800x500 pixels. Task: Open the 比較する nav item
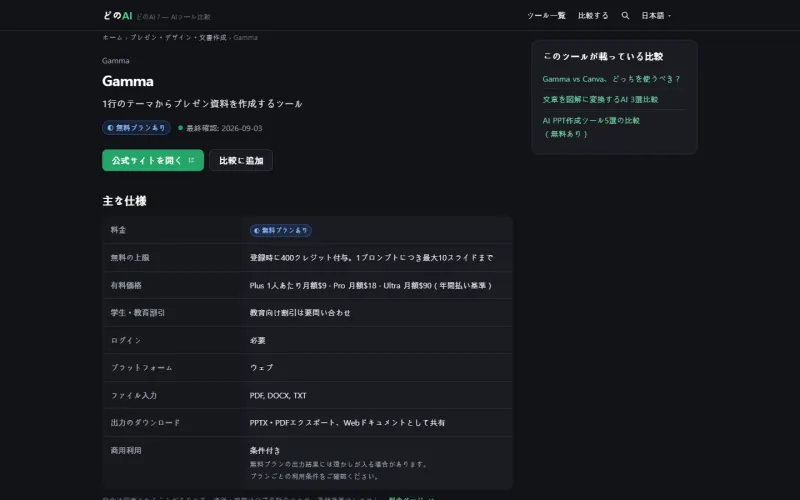click(x=593, y=16)
